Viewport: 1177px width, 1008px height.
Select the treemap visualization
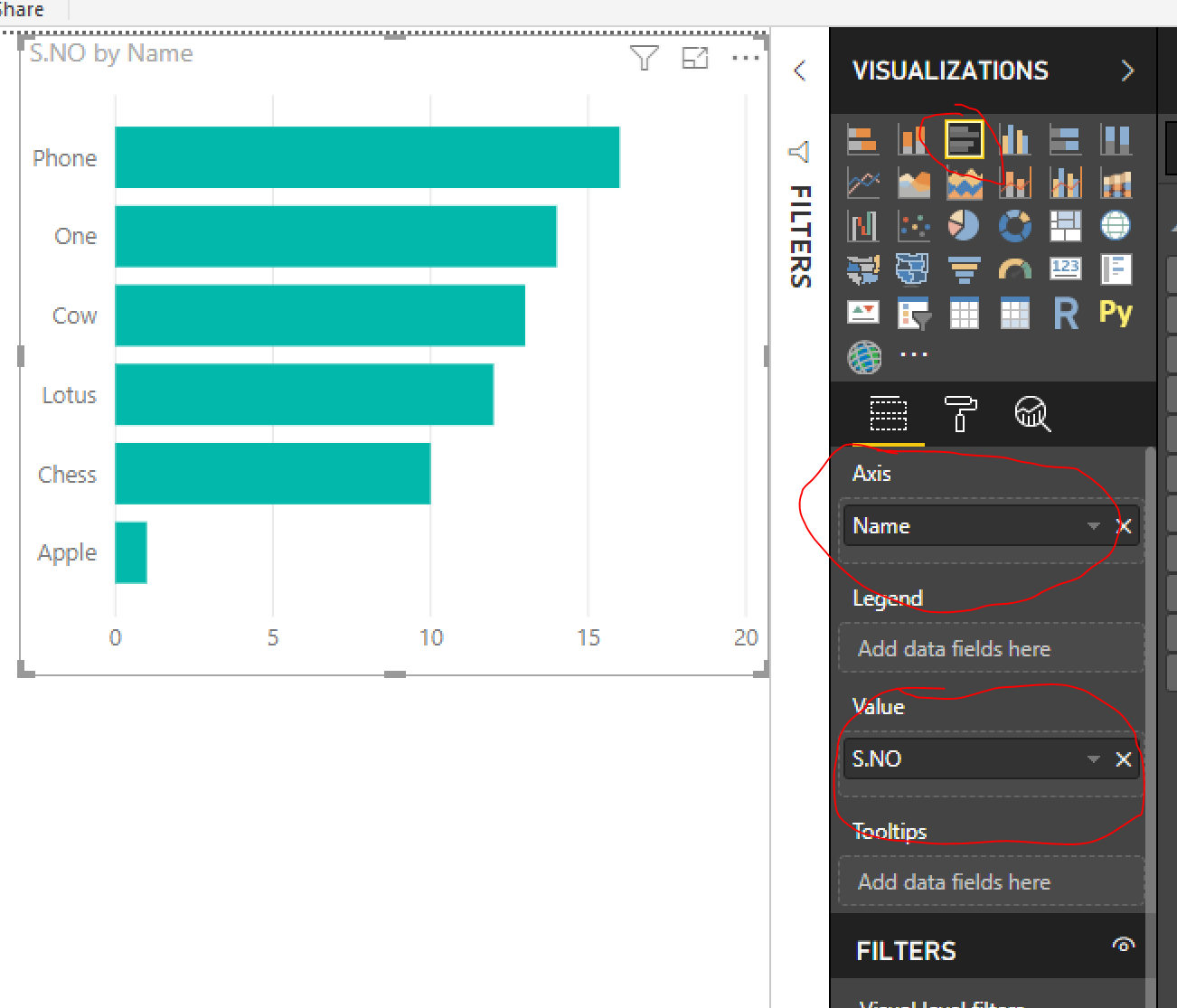pos(1066,226)
